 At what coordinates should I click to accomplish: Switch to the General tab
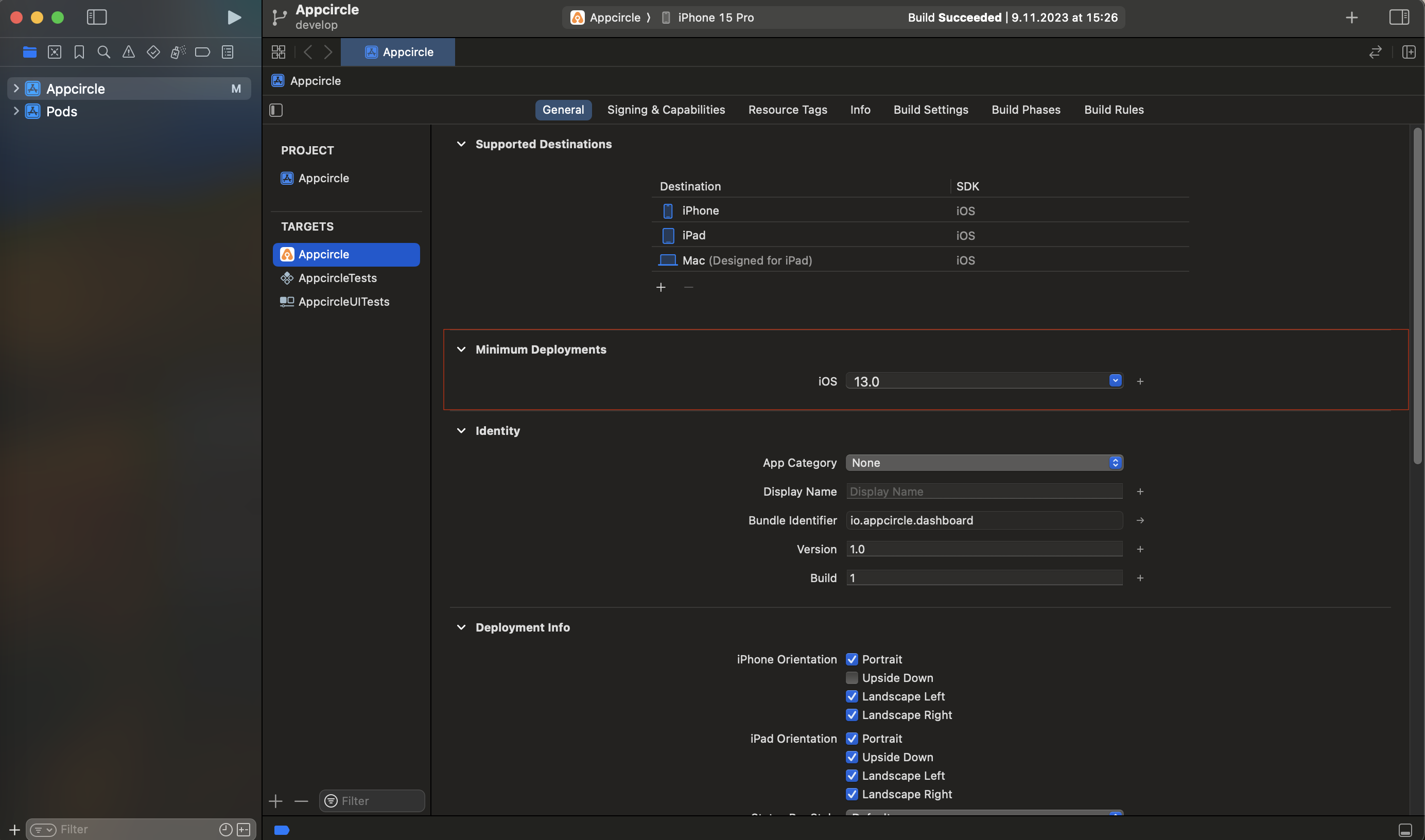(563, 110)
